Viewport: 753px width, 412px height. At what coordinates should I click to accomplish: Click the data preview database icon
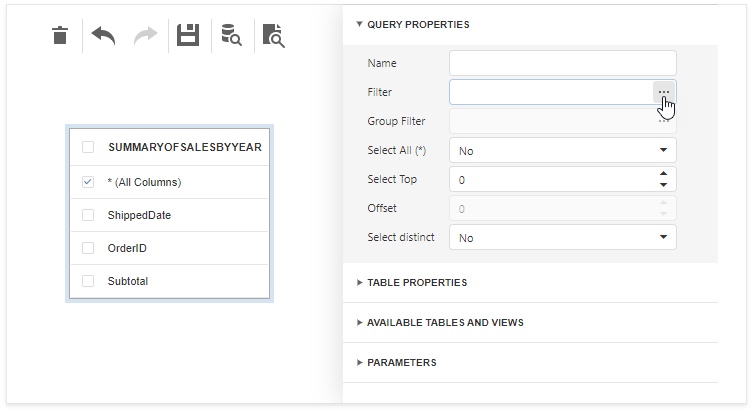pos(231,36)
